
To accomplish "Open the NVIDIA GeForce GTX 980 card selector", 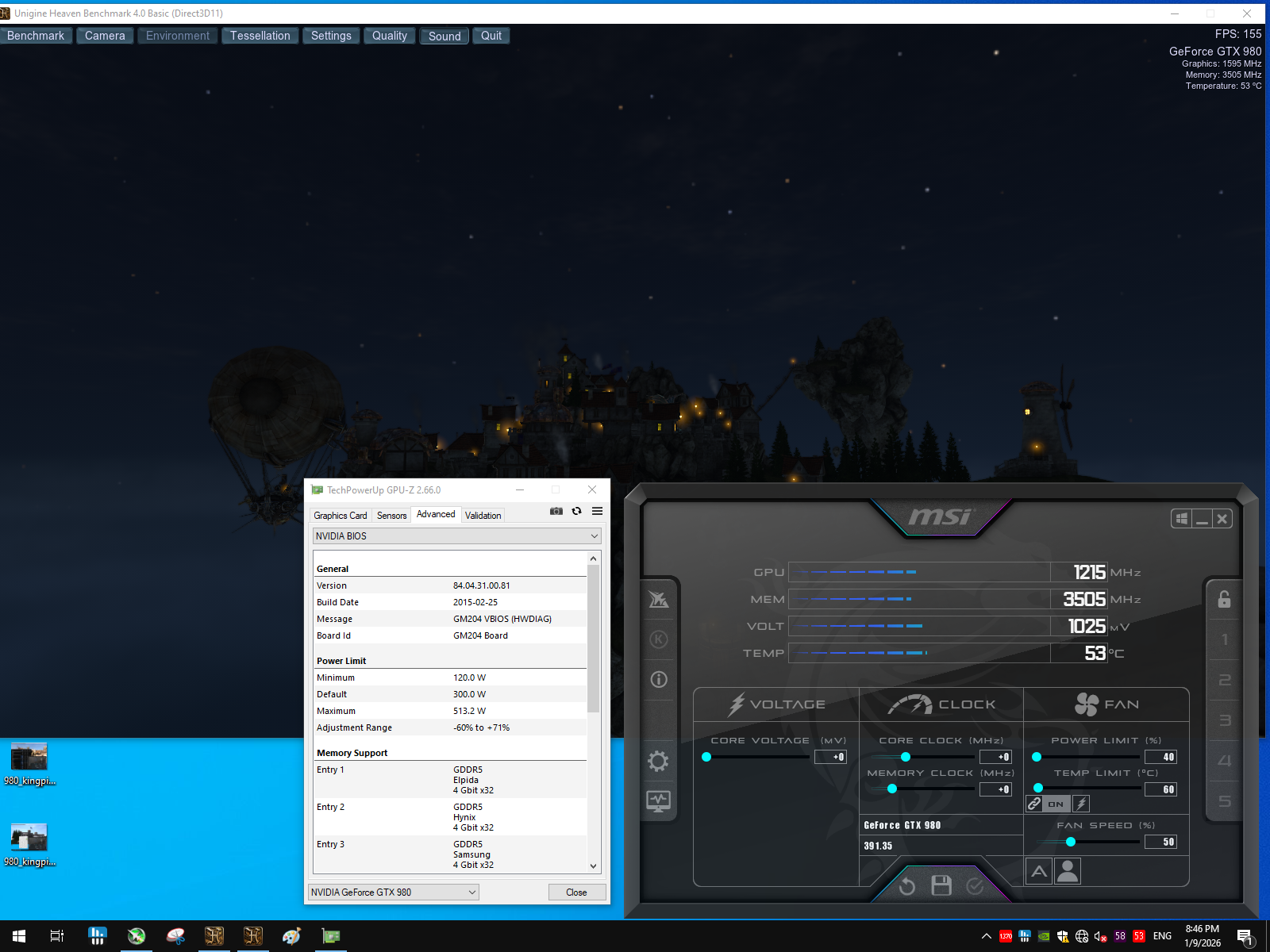I will (x=393, y=892).
